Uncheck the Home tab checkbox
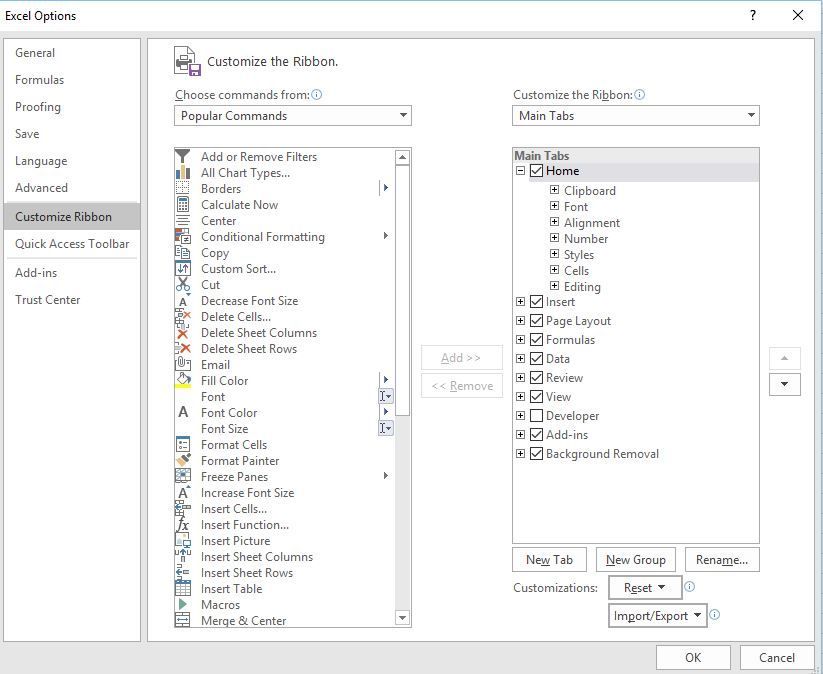This screenshot has width=823, height=674. pyautogui.click(x=536, y=171)
